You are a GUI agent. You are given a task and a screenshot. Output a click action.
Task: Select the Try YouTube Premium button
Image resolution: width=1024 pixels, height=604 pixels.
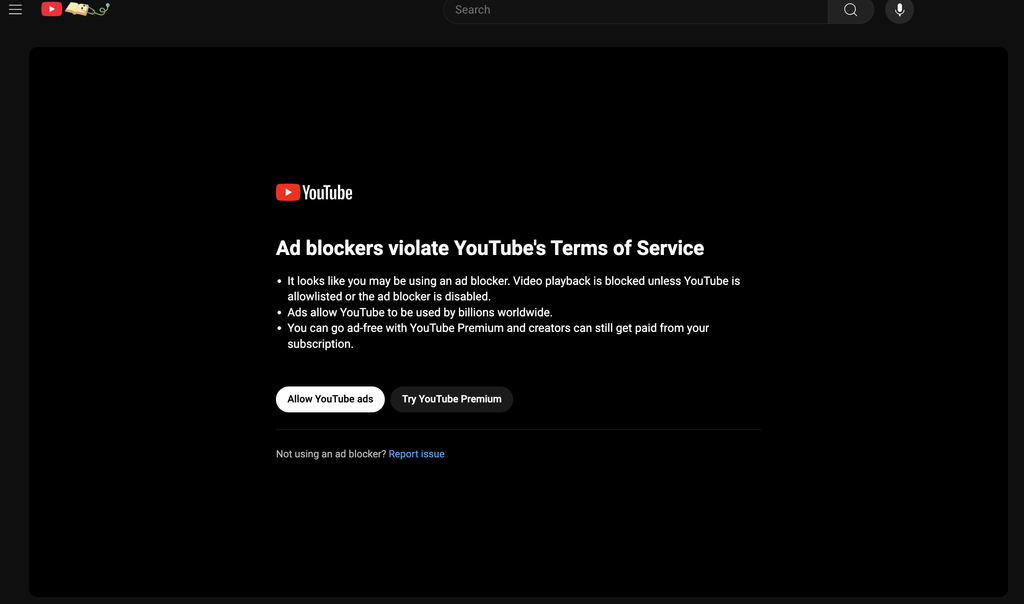pyautogui.click(x=451, y=399)
